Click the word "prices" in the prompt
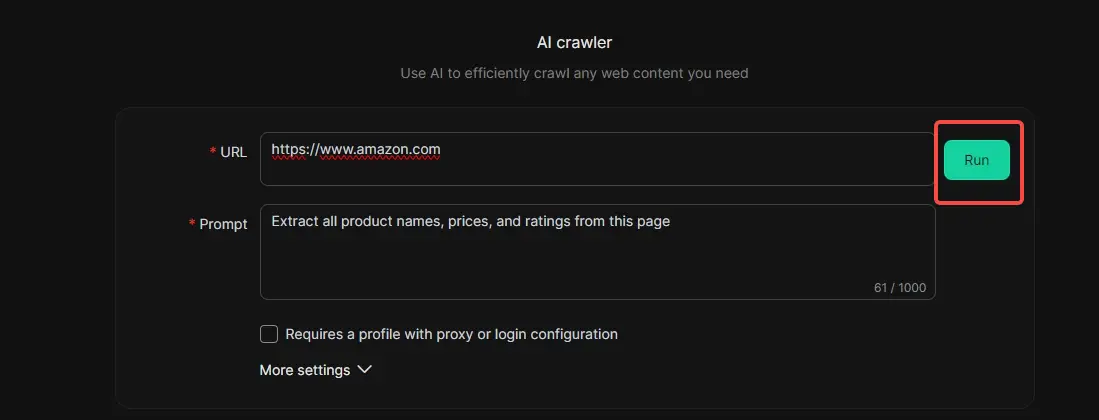 coord(469,221)
